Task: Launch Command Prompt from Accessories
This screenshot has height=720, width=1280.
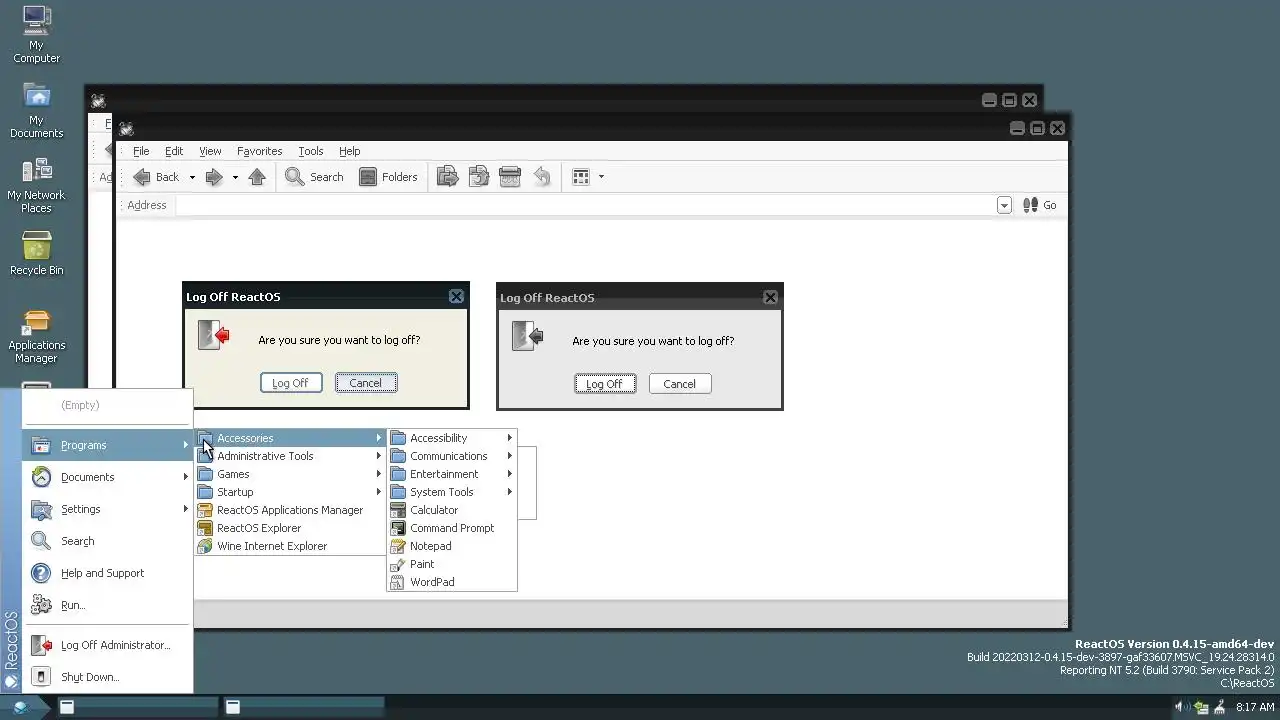Action: 452,528
